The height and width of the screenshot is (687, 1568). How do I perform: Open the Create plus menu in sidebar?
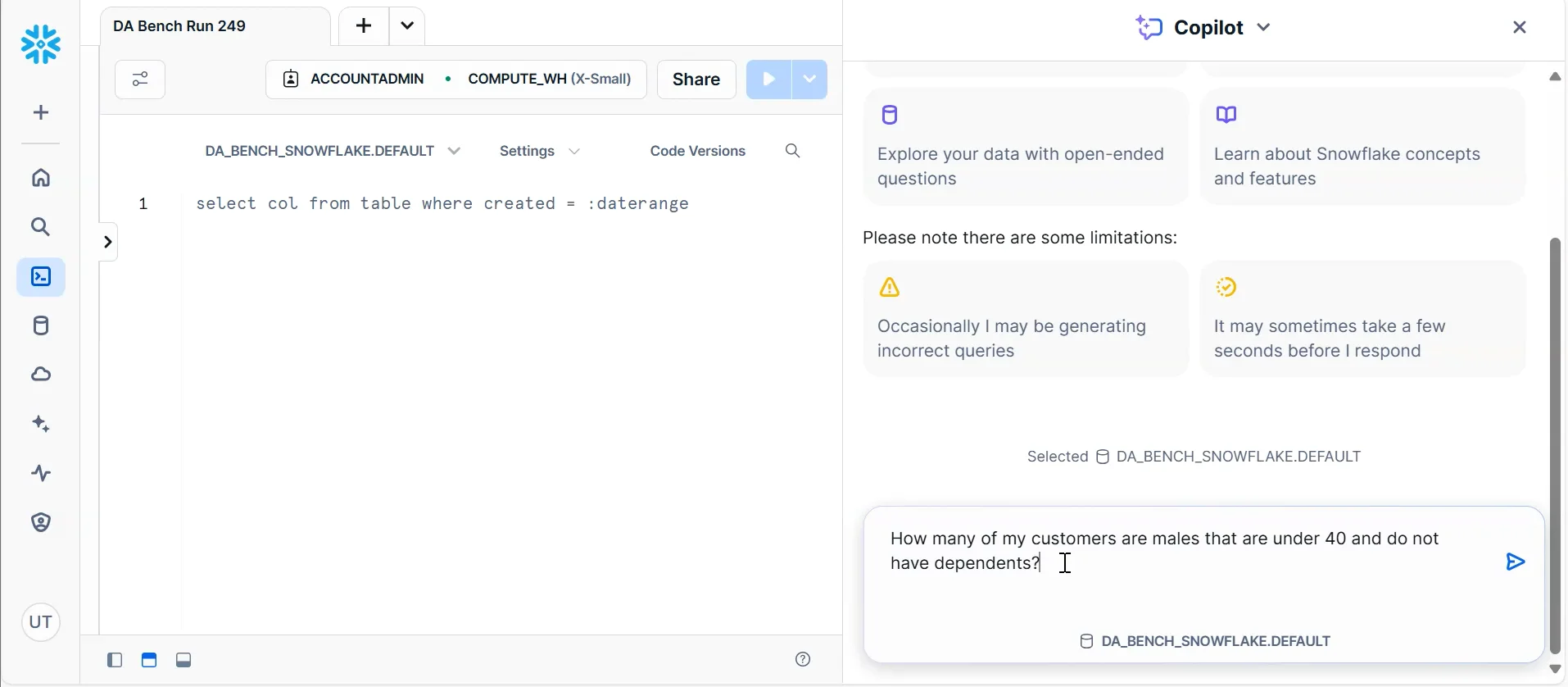pyautogui.click(x=41, y=112)
